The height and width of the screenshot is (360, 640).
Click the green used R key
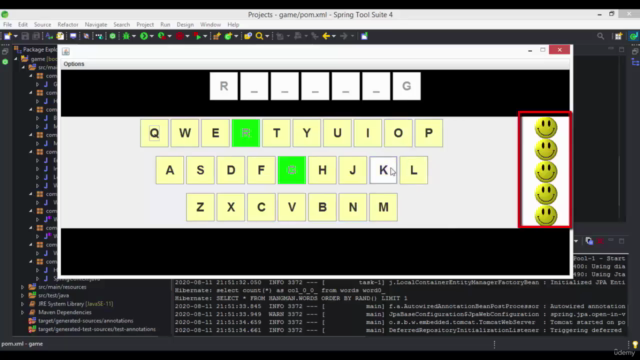246,133
